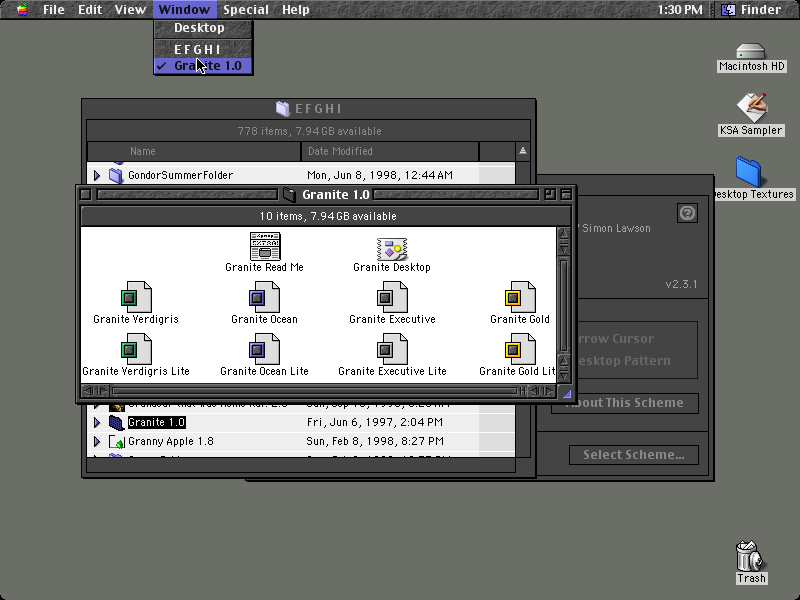Click the vertical scrollbar track in Granite 1.0
The image size is (800, 600).
564,304
